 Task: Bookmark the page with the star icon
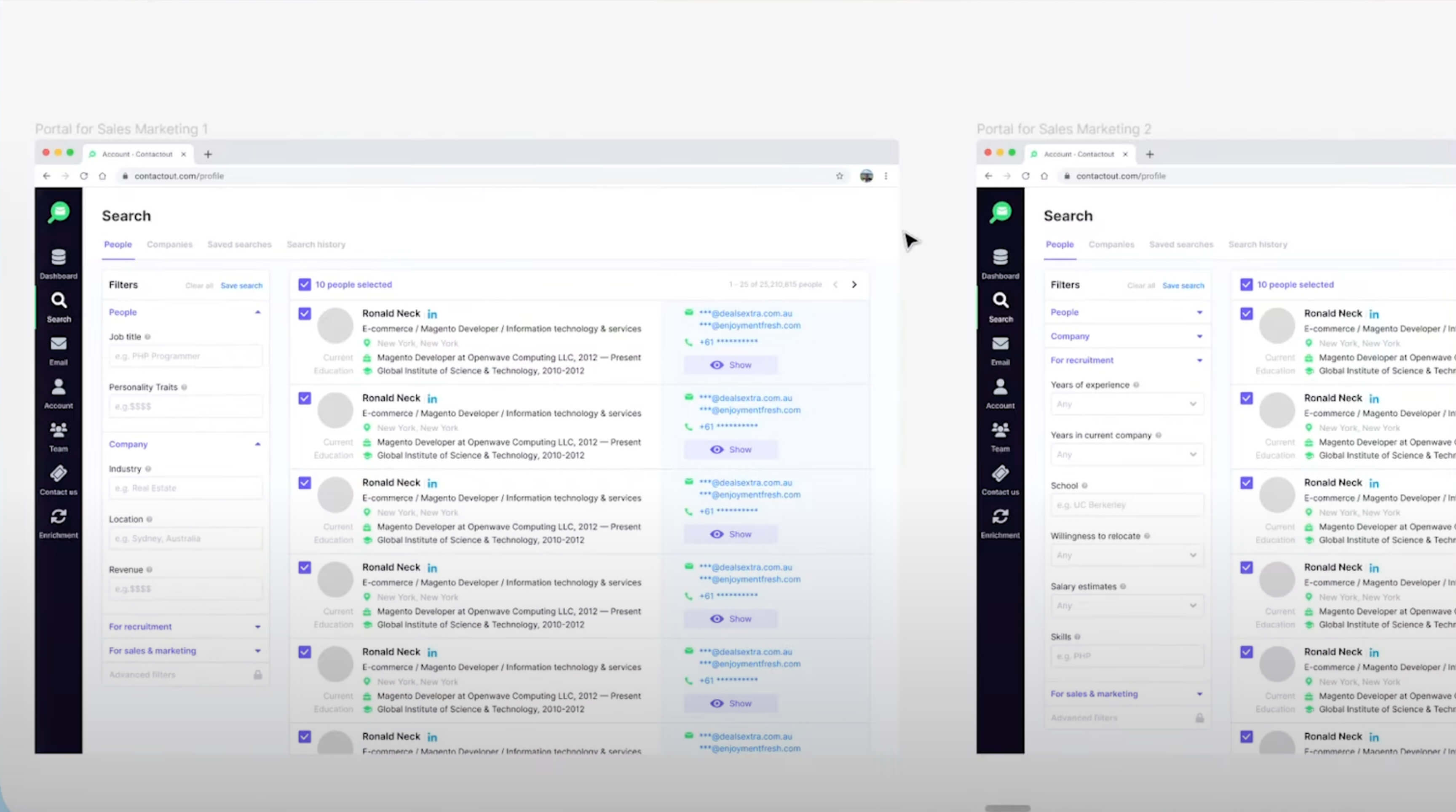(x=839, y=176)
